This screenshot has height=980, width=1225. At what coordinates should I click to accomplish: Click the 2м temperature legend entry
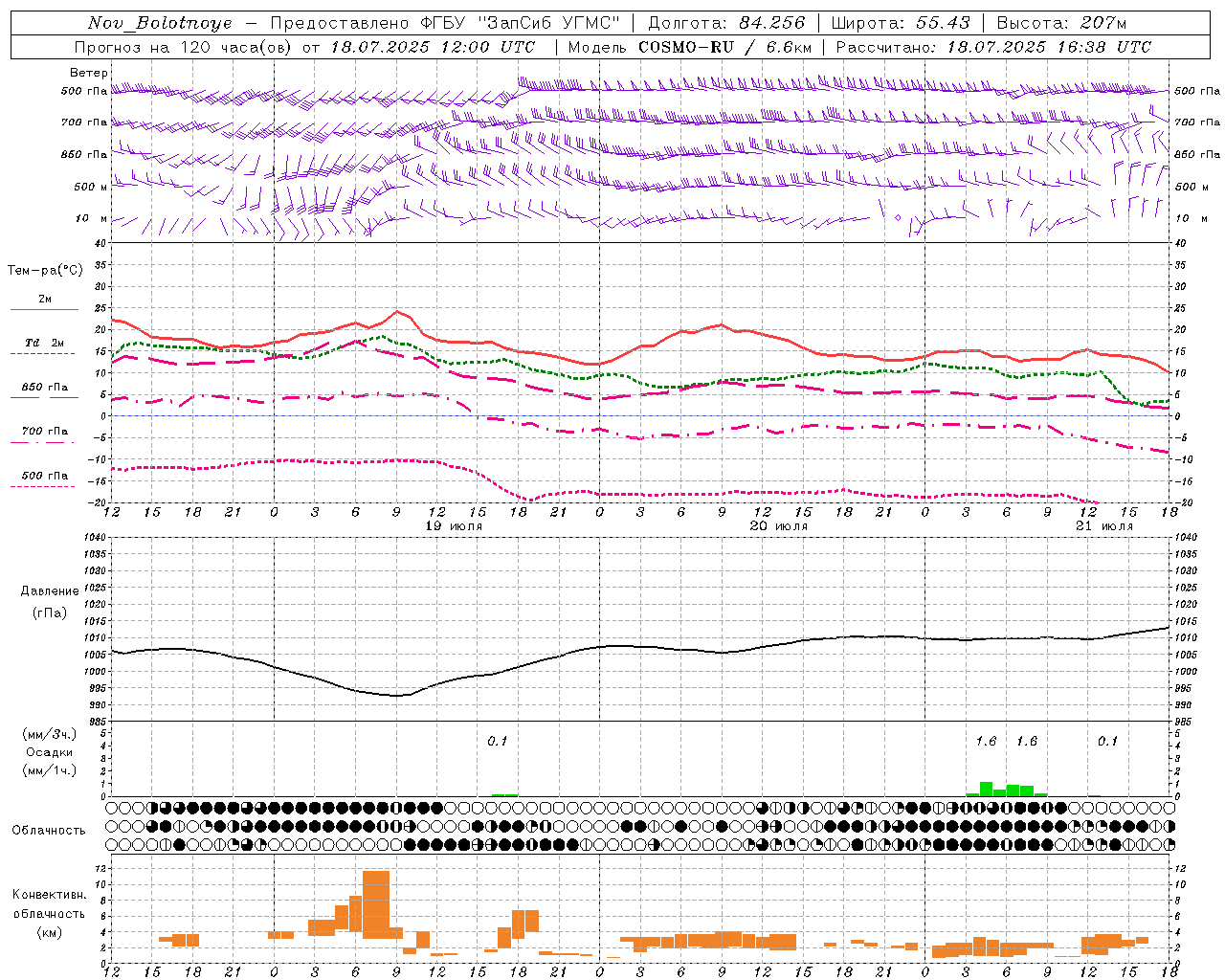click(44, 300)
